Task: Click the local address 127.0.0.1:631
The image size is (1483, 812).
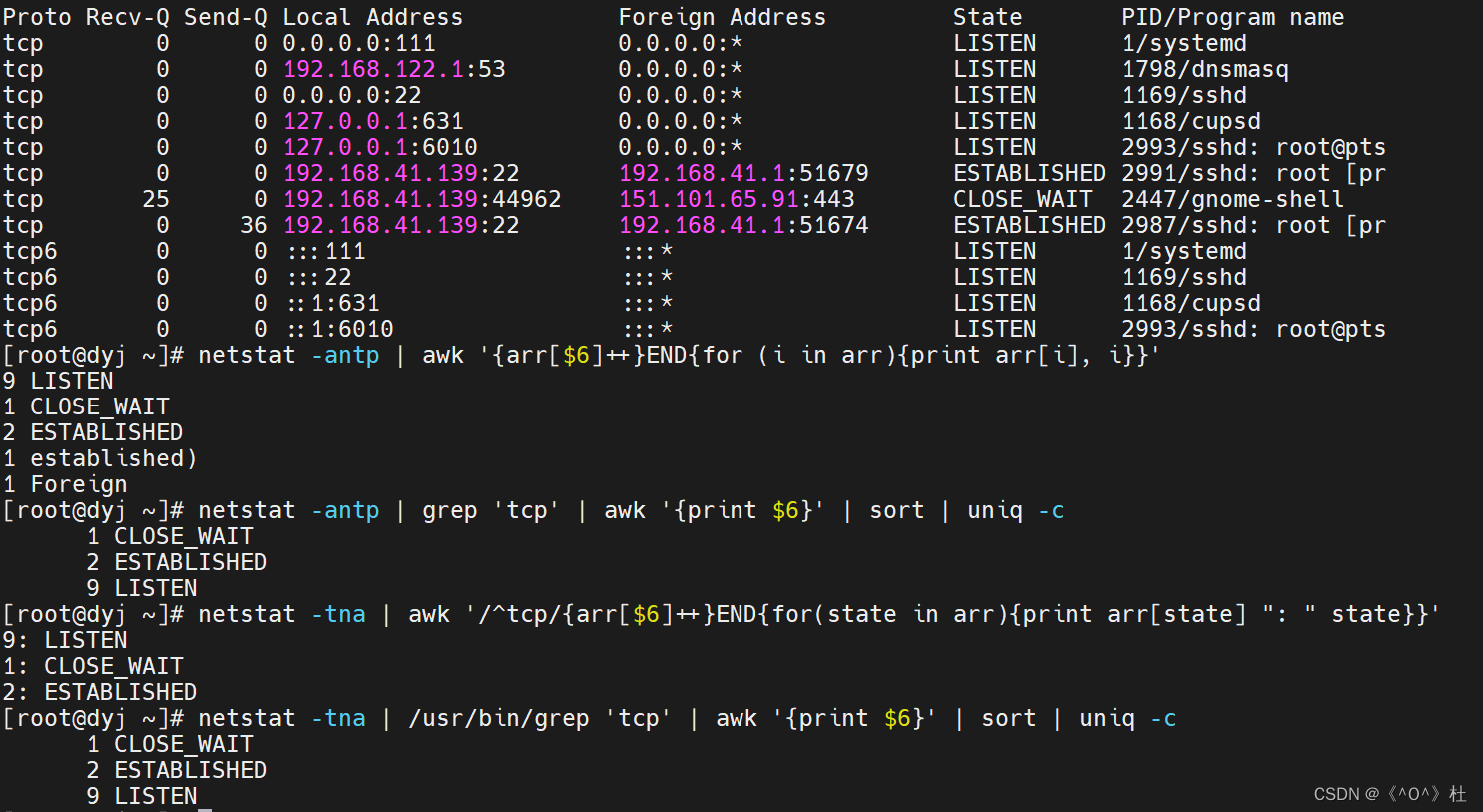Action: click(374, 120)
